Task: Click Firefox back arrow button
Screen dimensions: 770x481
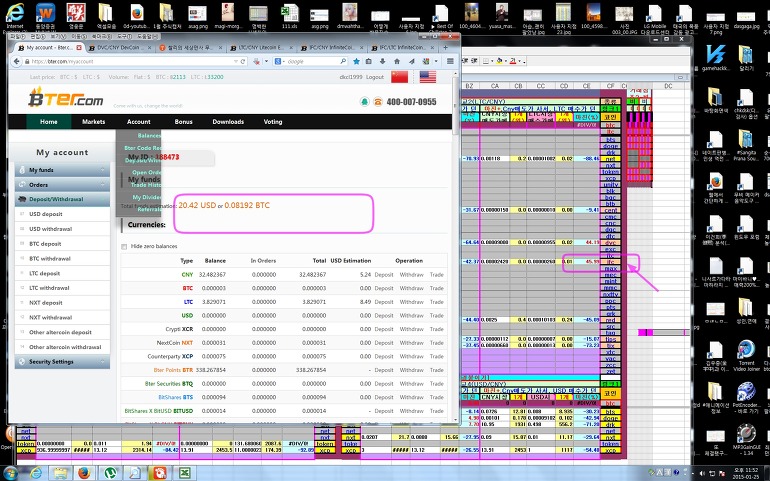Action: coord(17,61)
